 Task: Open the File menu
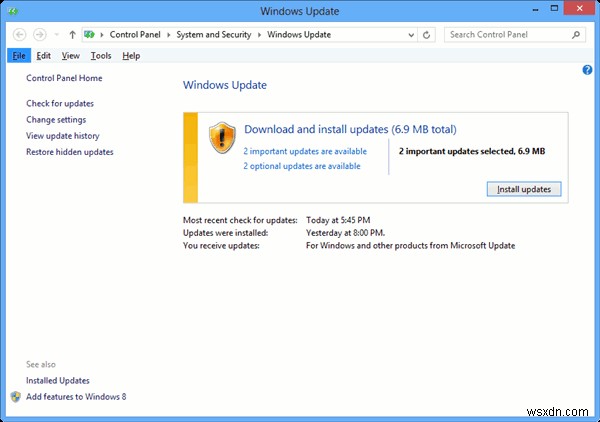pyautogui.click(x=19, y=56)
